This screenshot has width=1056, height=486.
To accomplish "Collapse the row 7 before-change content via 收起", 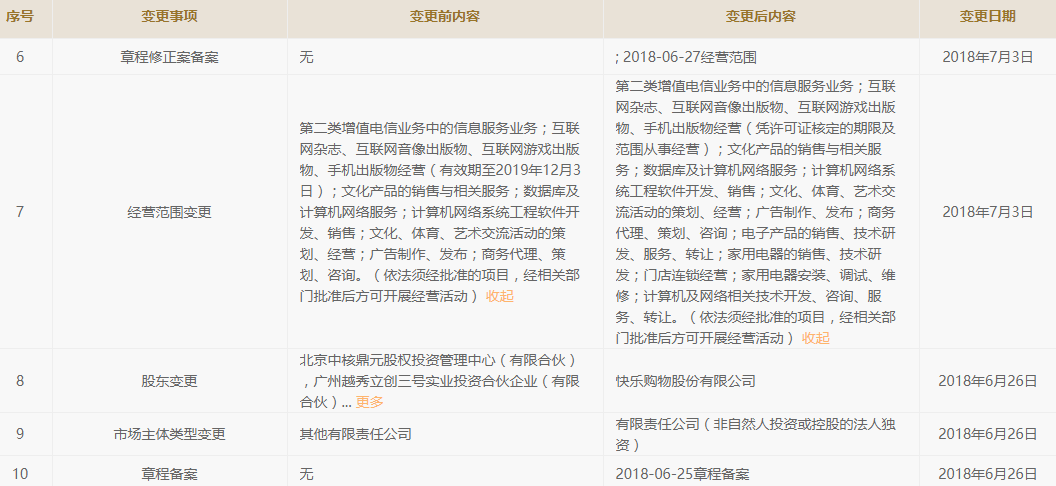I will pos(500,296).
